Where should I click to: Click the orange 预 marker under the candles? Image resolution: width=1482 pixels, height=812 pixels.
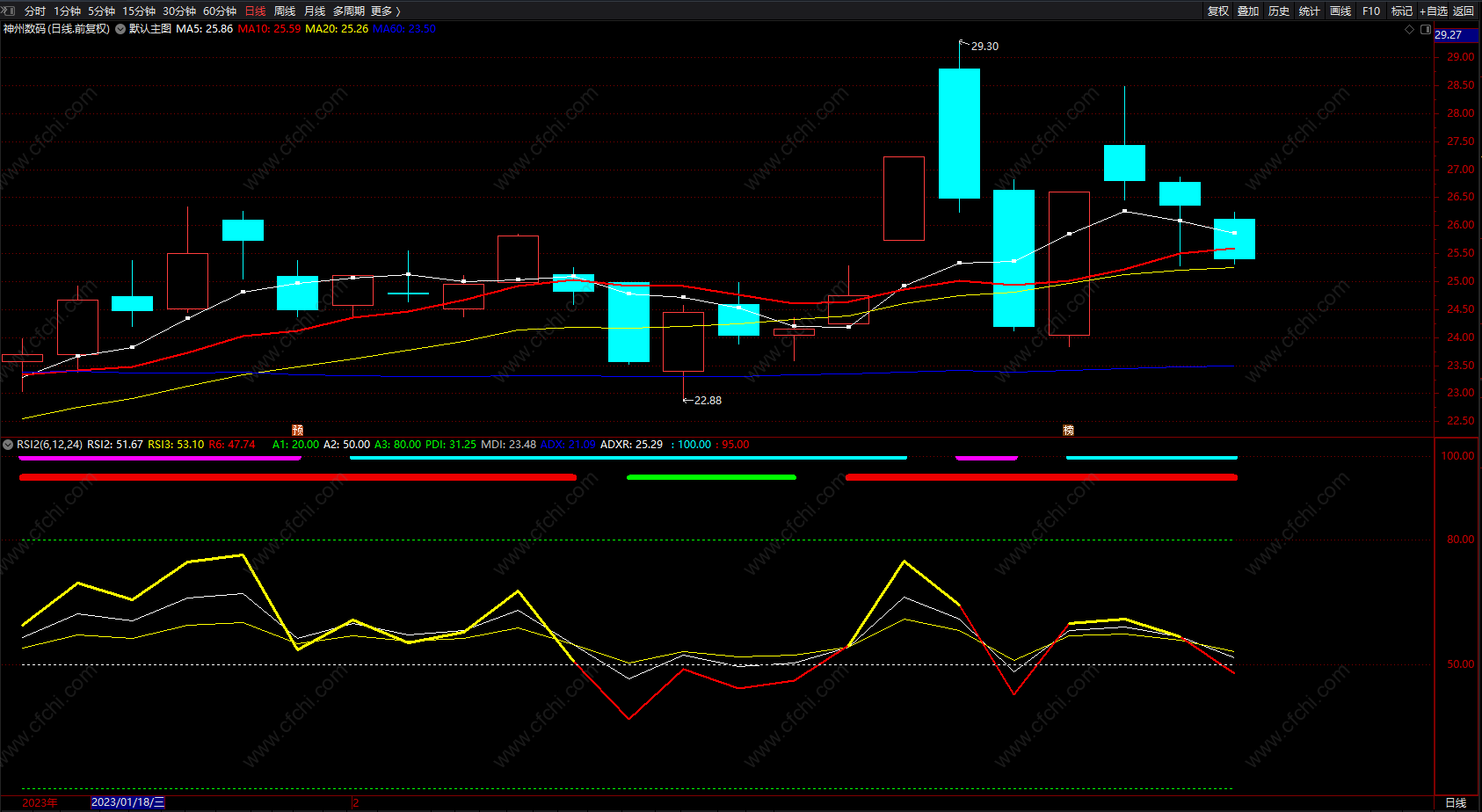click(x=298, y=430)
